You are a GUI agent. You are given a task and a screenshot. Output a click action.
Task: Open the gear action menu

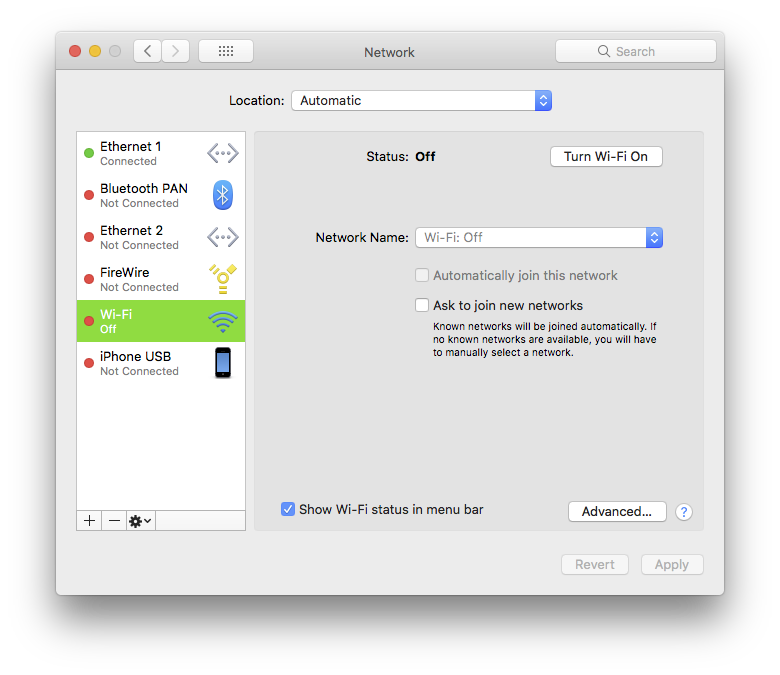tap(140, 521)
